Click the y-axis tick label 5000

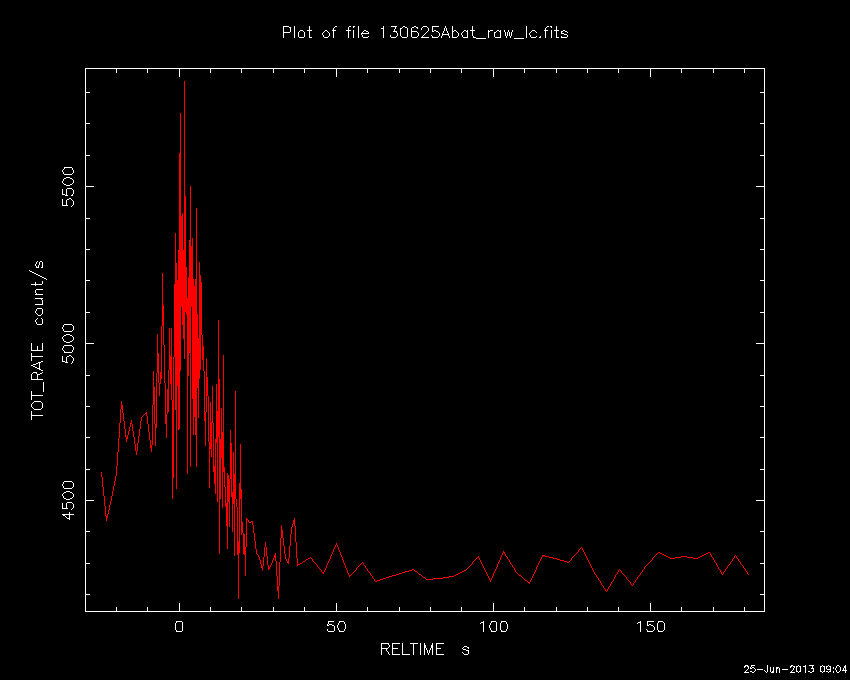68,344
